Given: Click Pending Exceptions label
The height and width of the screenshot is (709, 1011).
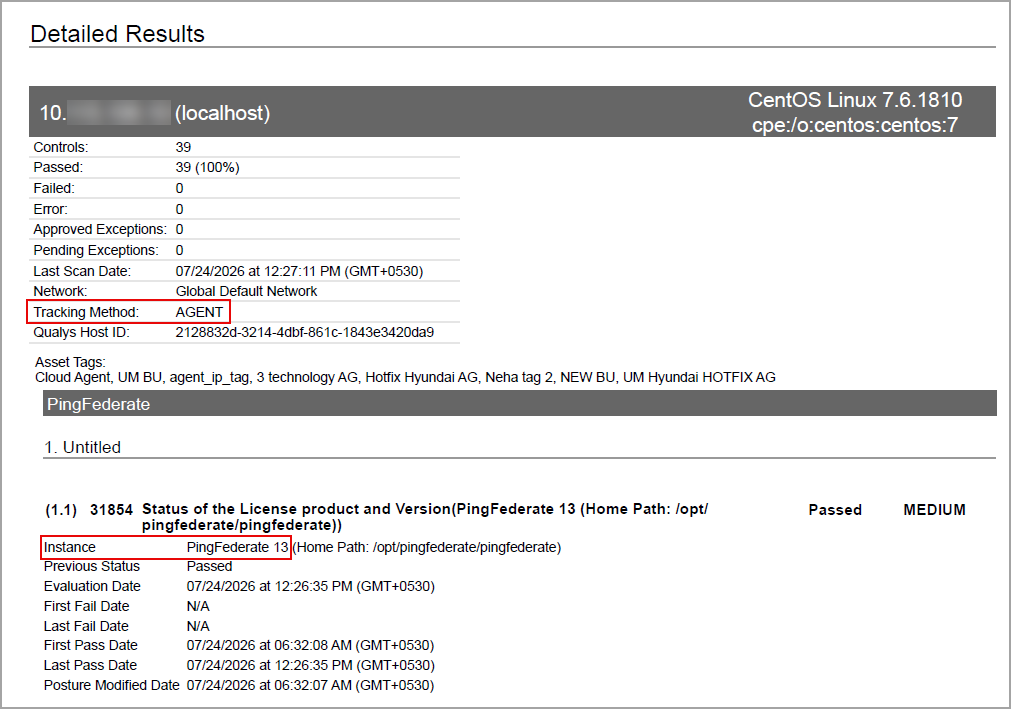Looking at the screenshot, I should coord(96,250).
